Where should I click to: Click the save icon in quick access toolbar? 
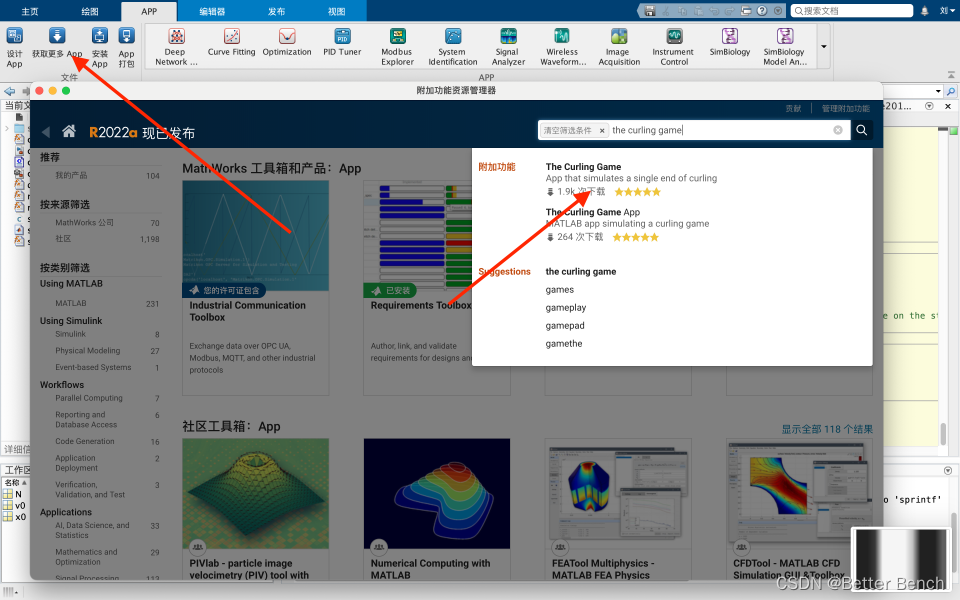(x=650, y=10)
